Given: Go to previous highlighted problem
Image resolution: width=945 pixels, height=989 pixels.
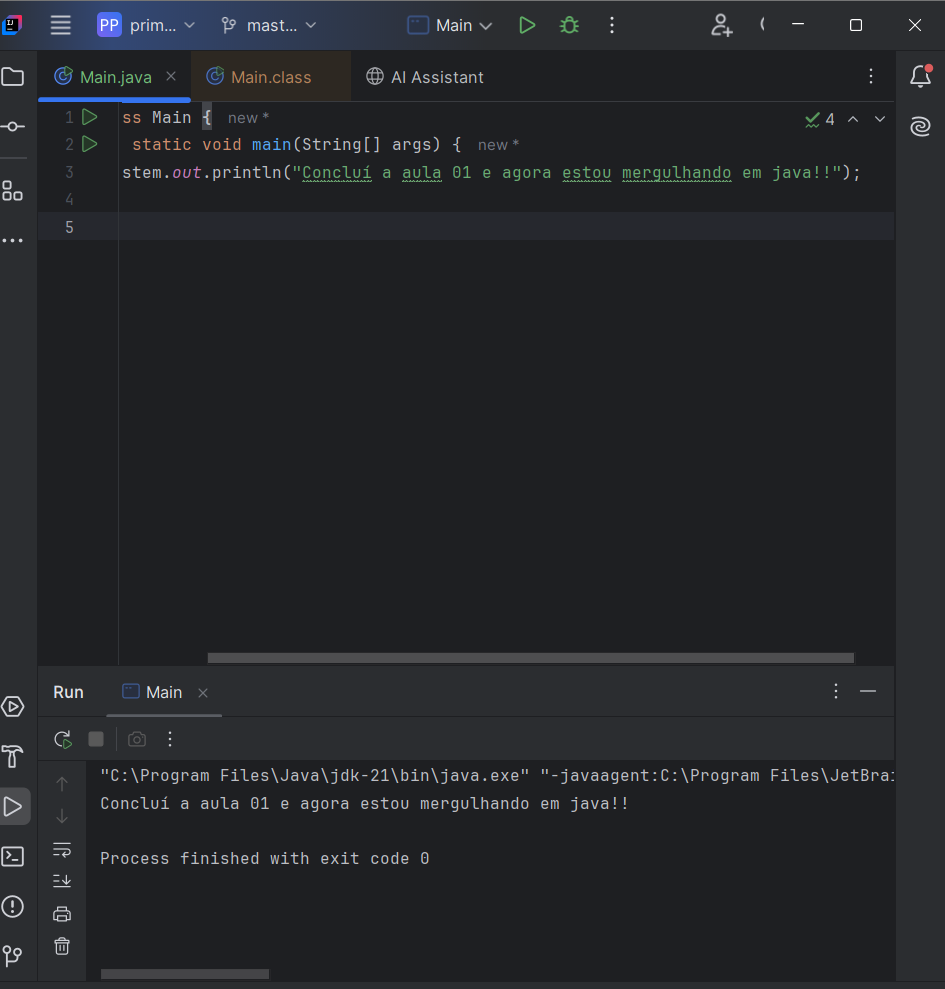Looking at the screenshot, I should tap(853, 119).
